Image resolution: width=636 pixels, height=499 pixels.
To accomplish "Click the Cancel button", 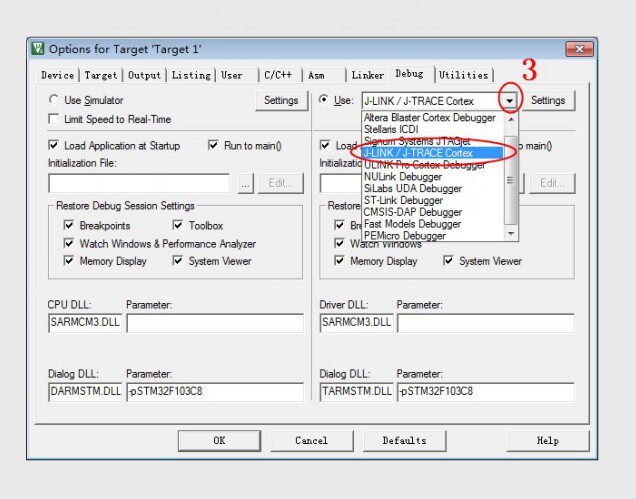I will pos(311,441).
